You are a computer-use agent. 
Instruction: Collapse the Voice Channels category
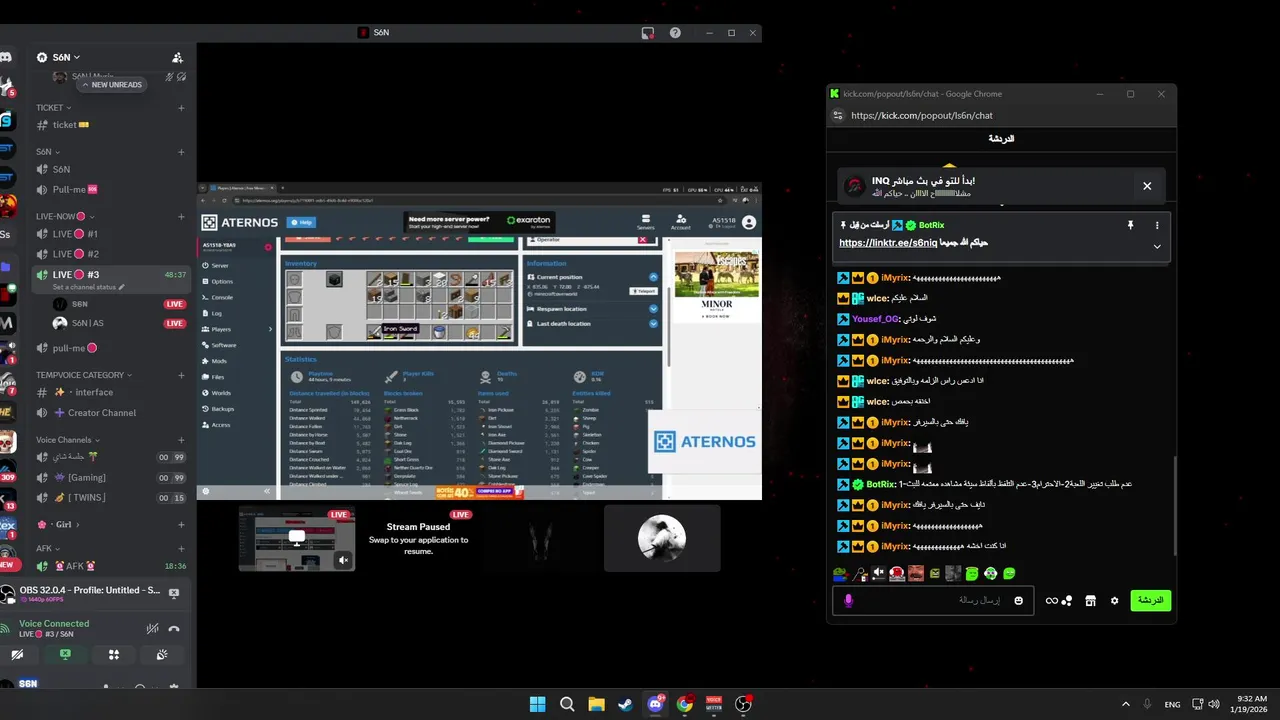(x=68, y=440)
